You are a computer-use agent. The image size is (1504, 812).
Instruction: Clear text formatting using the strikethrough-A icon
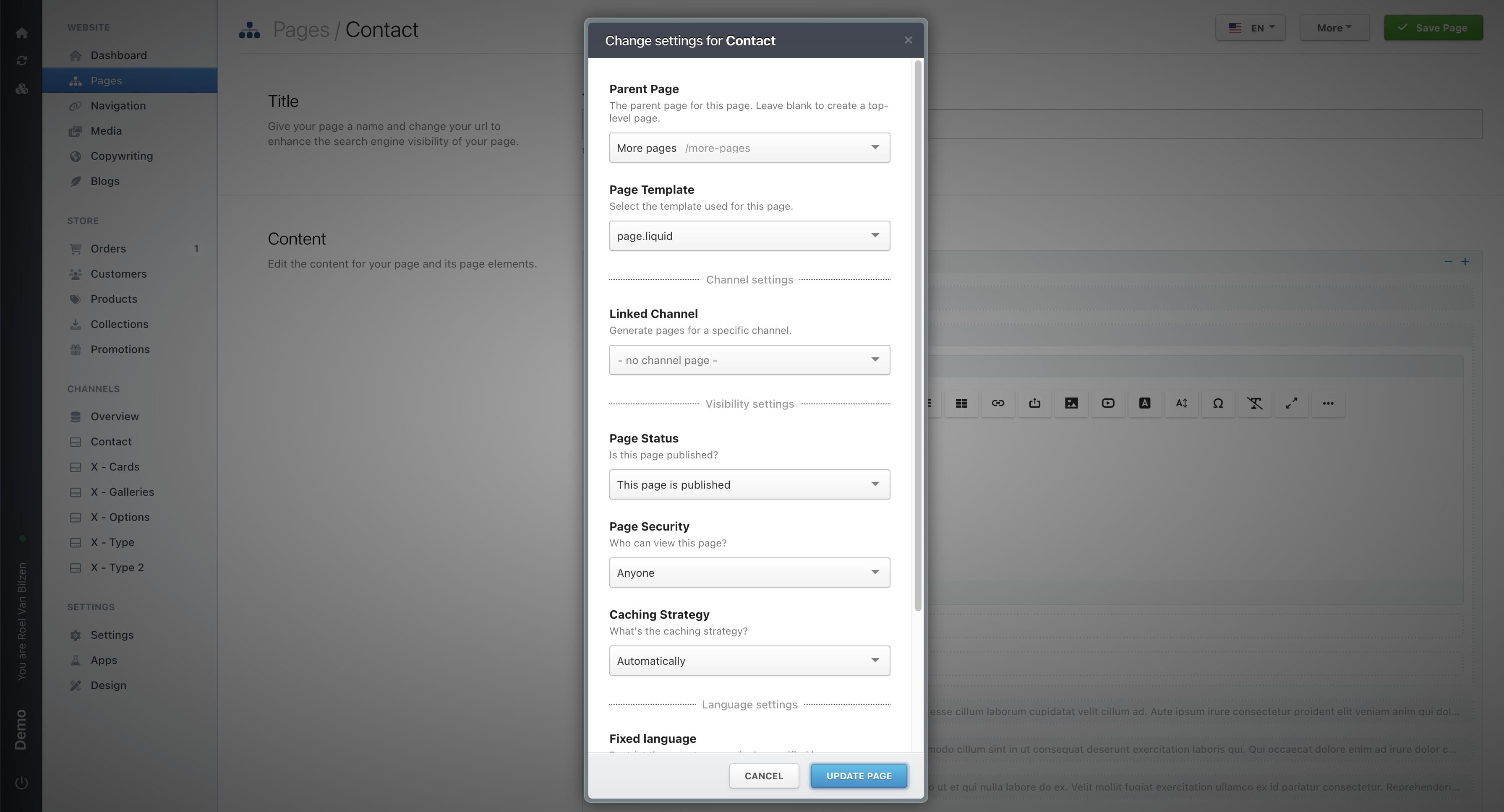(1255, 403)
